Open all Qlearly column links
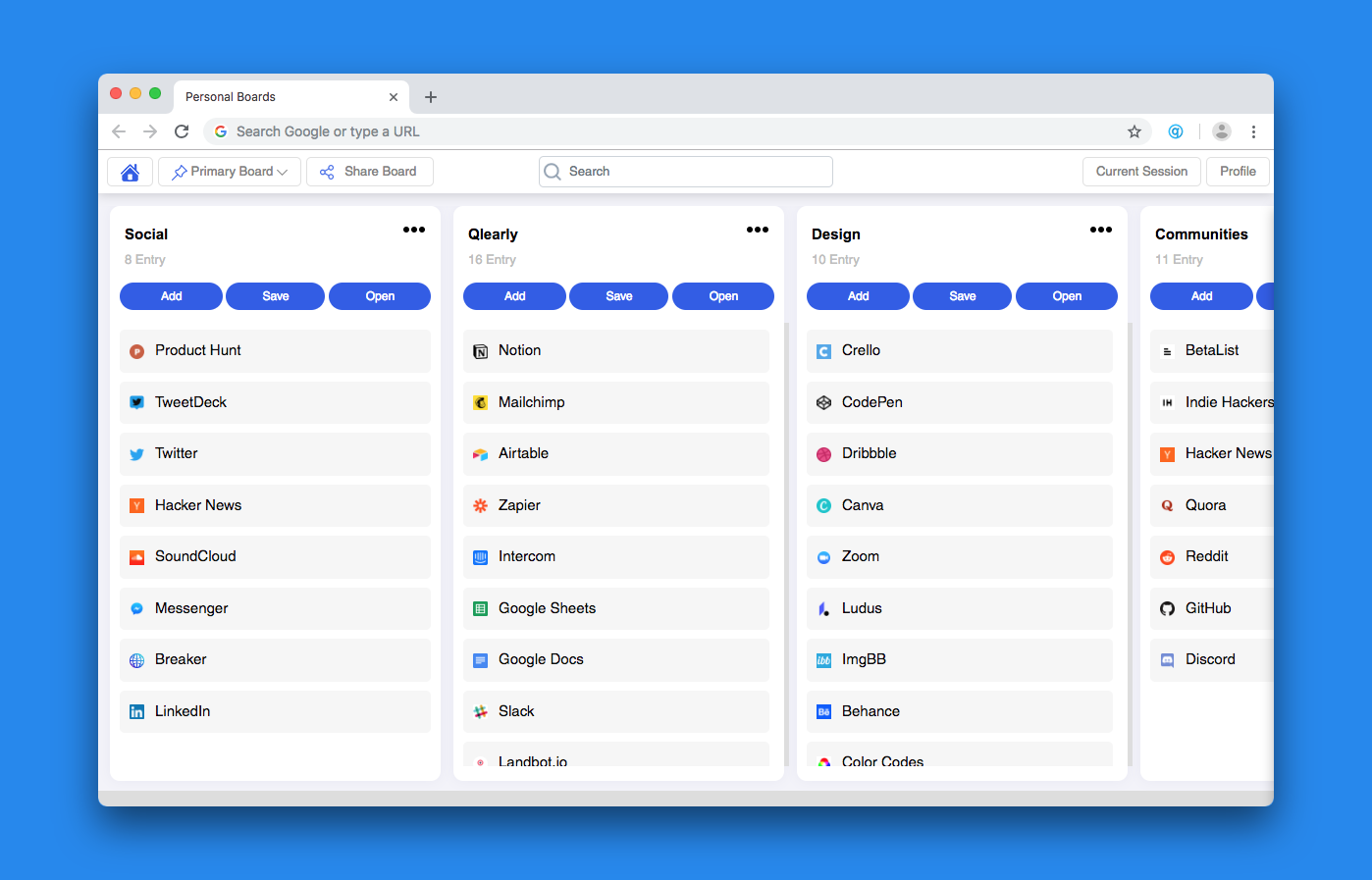This screenshot has width=1372, height=880. coord(723,296)
